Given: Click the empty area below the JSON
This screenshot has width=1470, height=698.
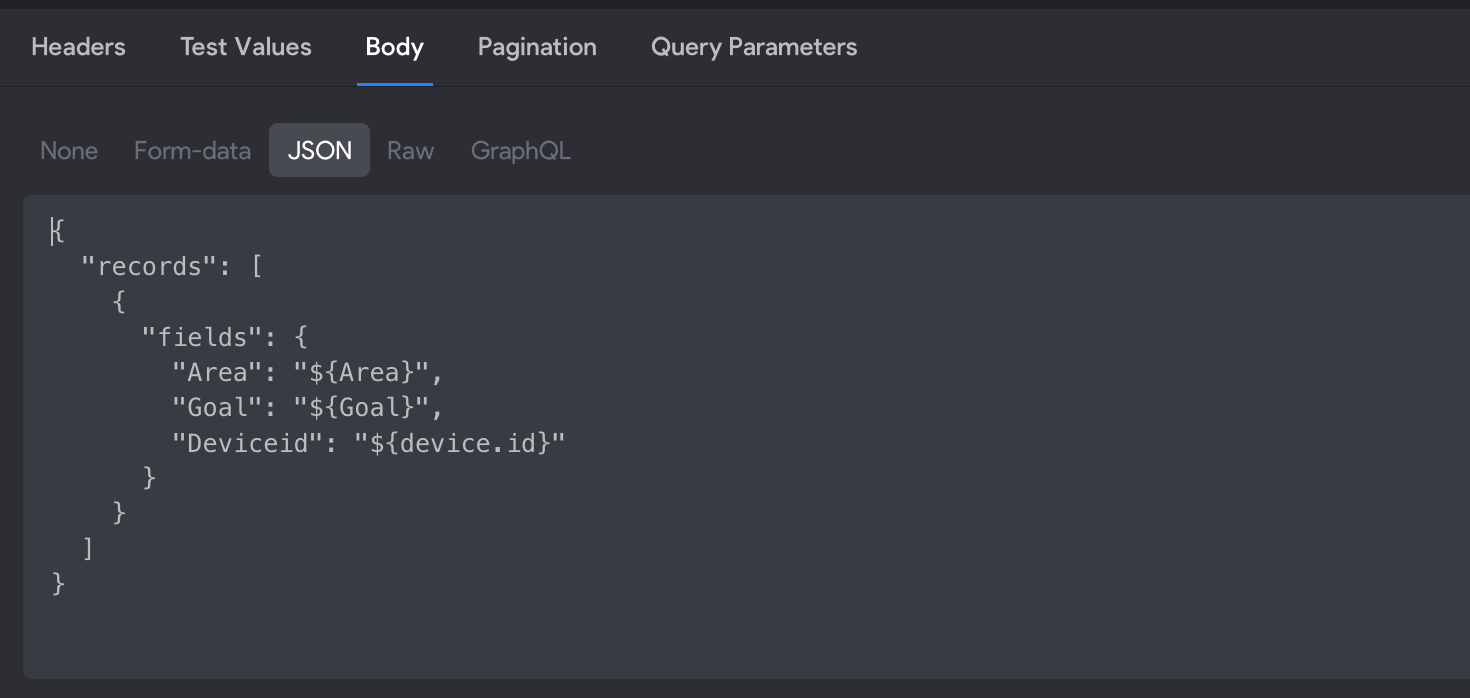Looking at the screenshot, I should [745, 635].
